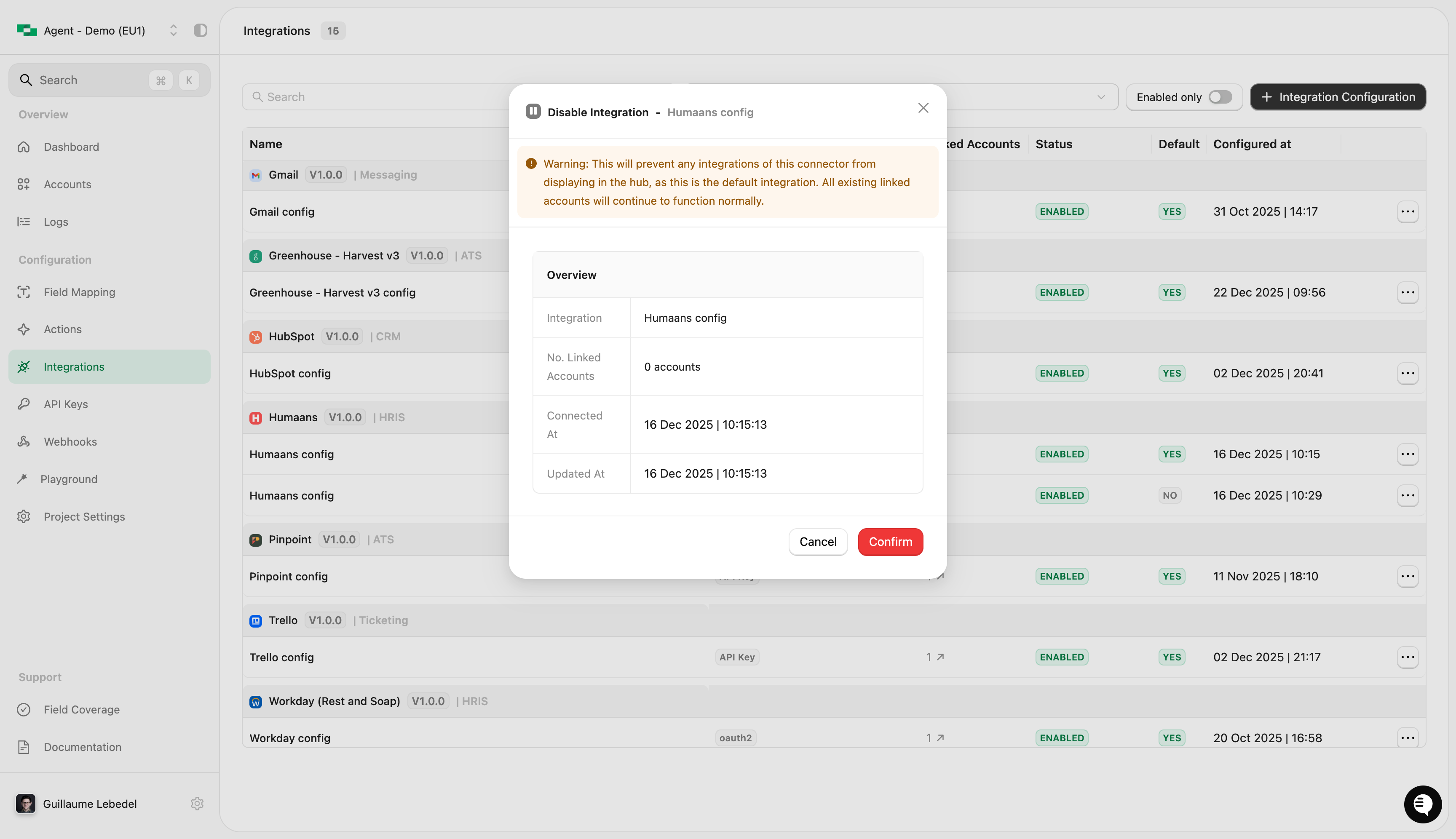Toggle sidebar collapse half-circle icon
This screenshot has height=839, width=1456.
click(x=200, y=31)
